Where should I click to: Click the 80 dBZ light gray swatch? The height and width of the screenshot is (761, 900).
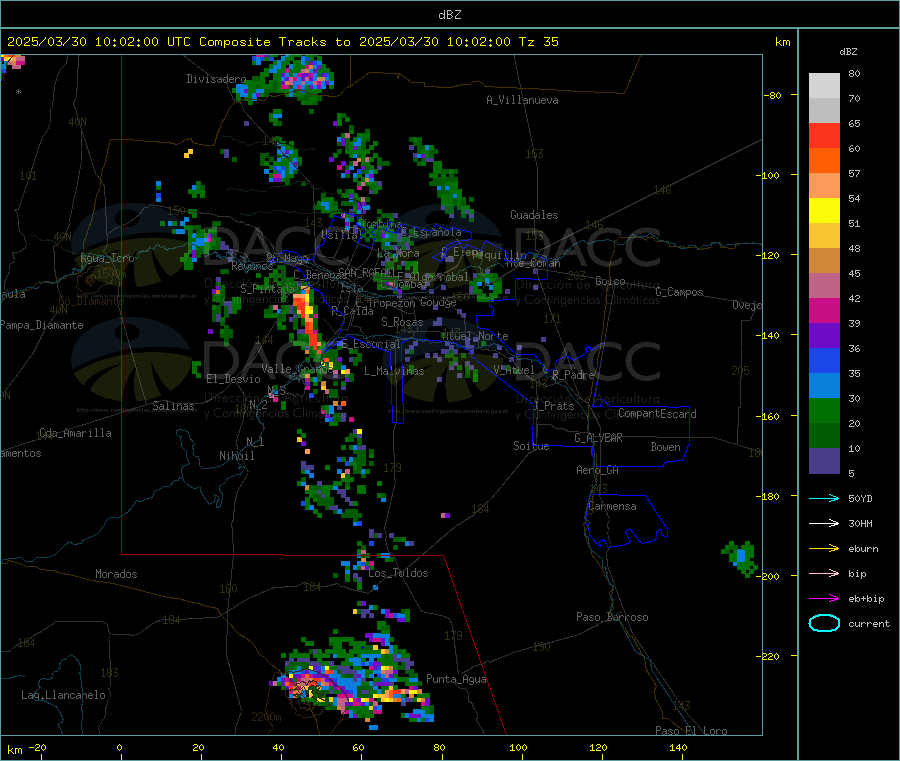(824, 86)
